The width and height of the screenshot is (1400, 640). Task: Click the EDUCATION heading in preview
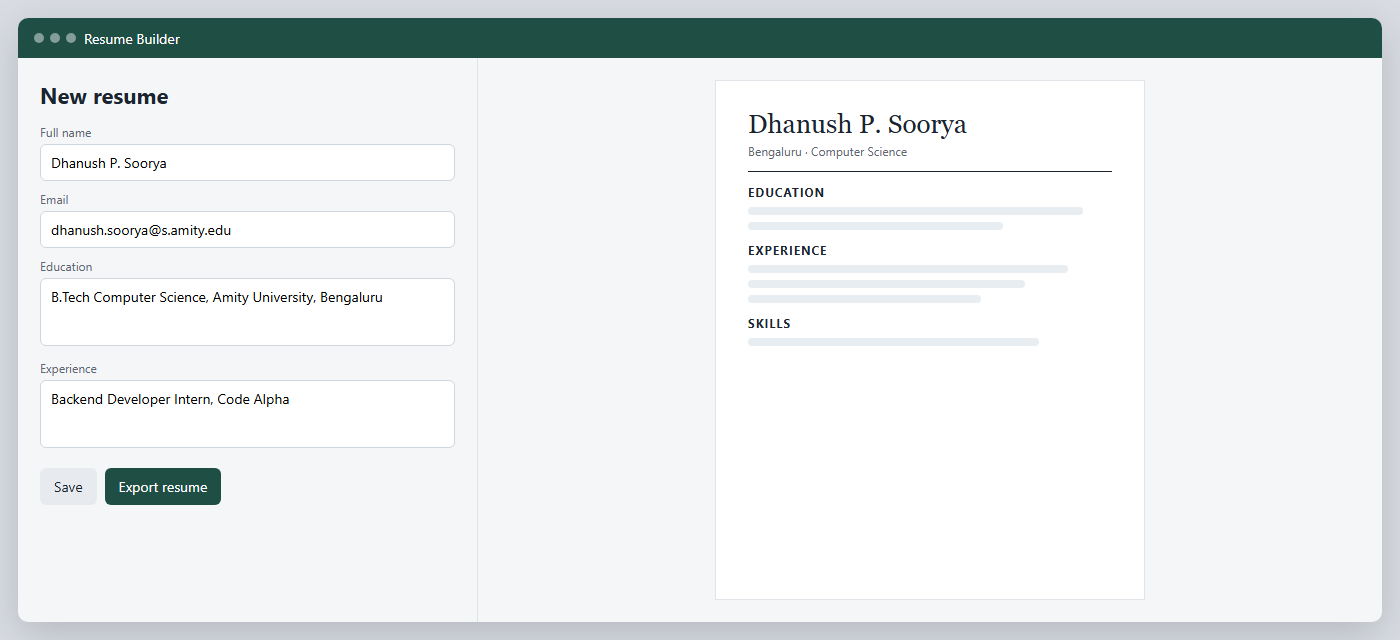[x=786, y=193]
